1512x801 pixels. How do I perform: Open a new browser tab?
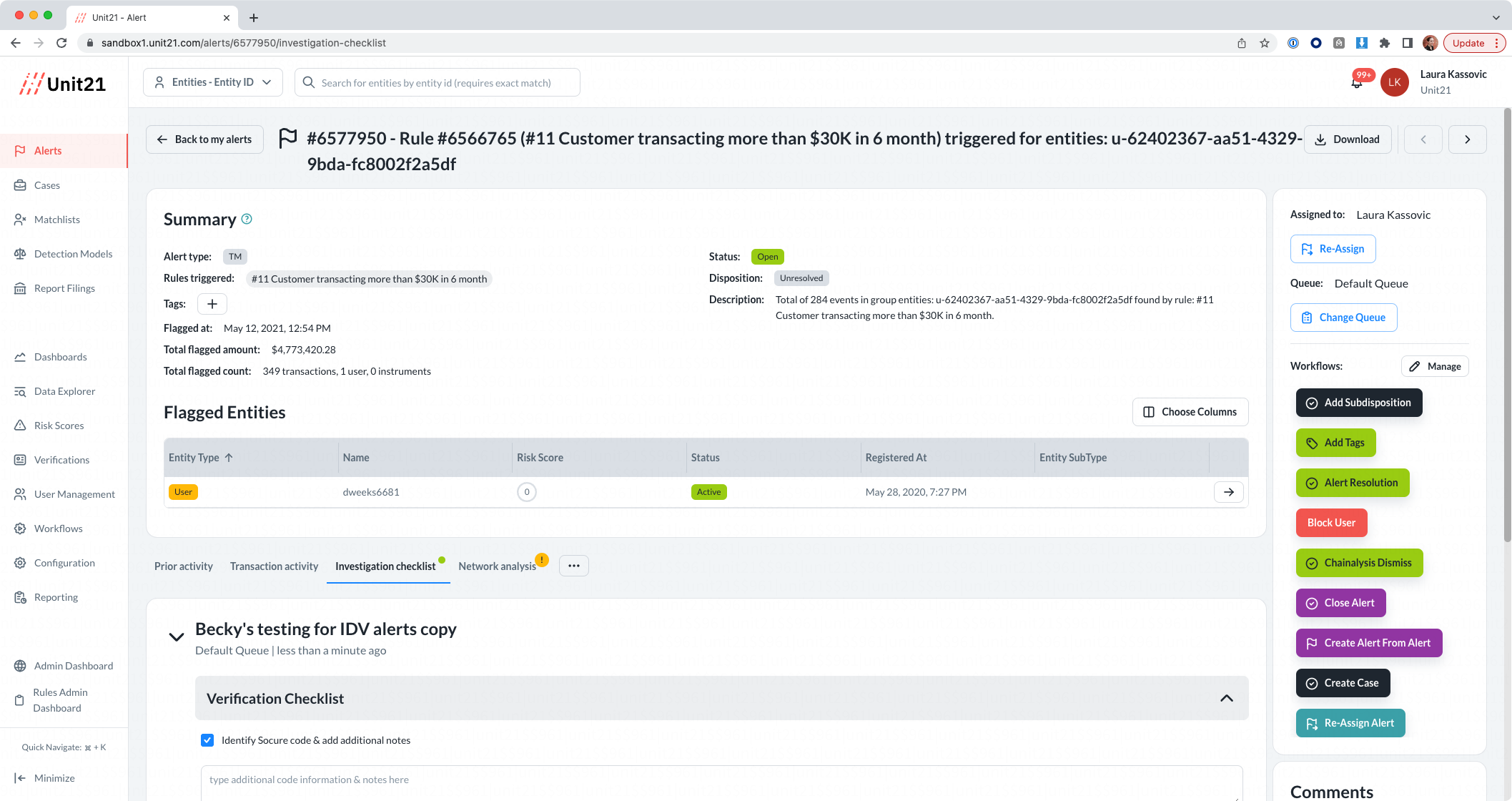coord(254,17)
